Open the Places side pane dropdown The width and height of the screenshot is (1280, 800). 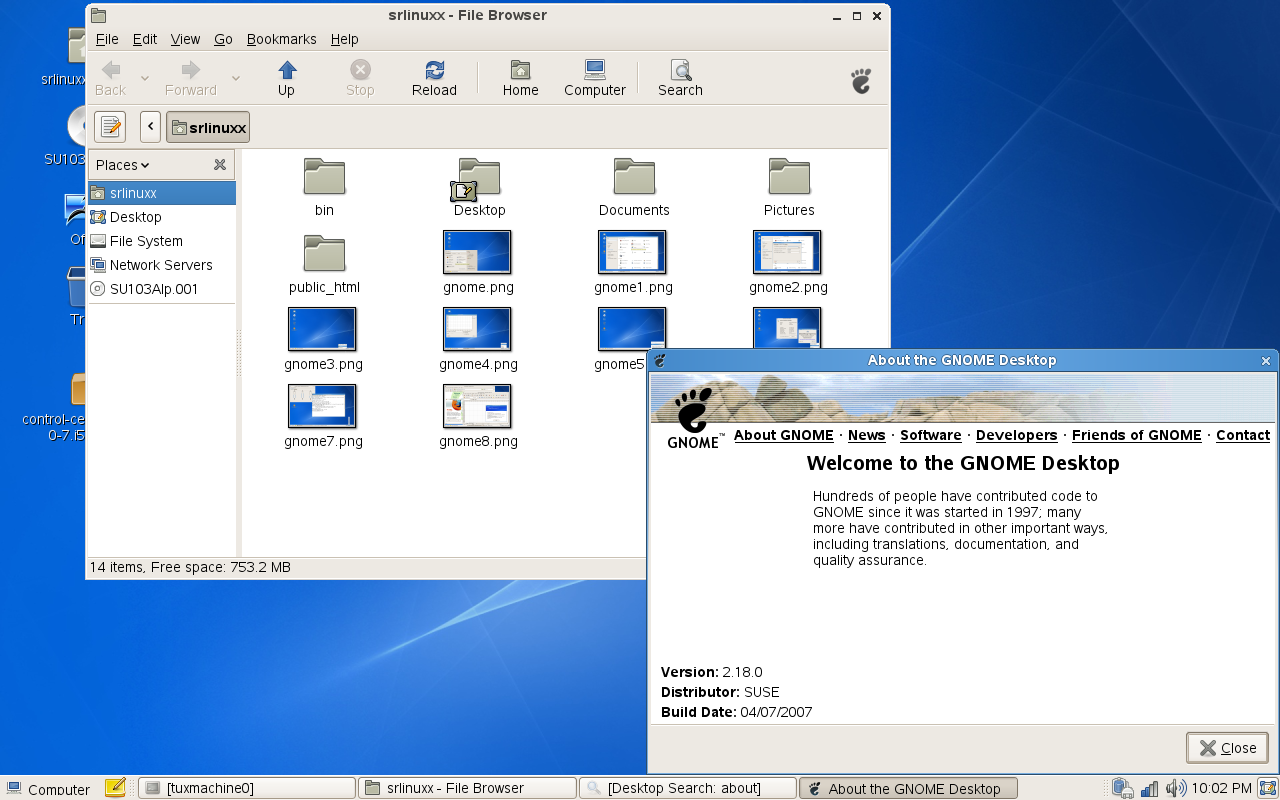click(x=123, y=165)
